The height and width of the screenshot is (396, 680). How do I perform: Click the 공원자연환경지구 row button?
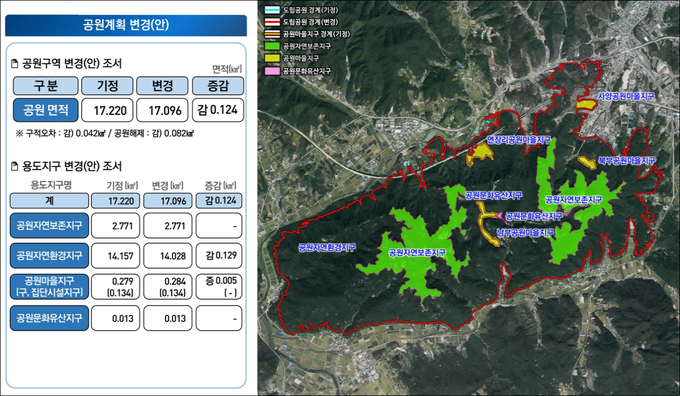click(x=49, y=255)
